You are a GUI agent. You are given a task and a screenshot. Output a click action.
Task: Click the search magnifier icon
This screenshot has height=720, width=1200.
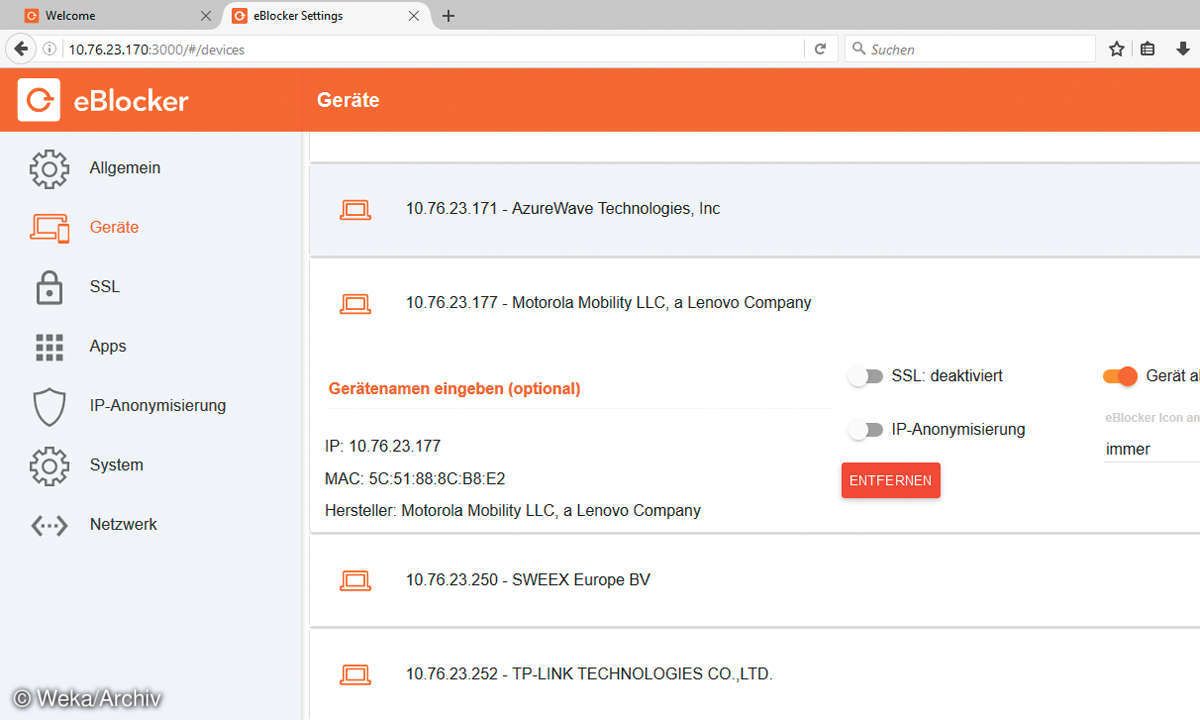pyautogui.click(x=858, y=49)
